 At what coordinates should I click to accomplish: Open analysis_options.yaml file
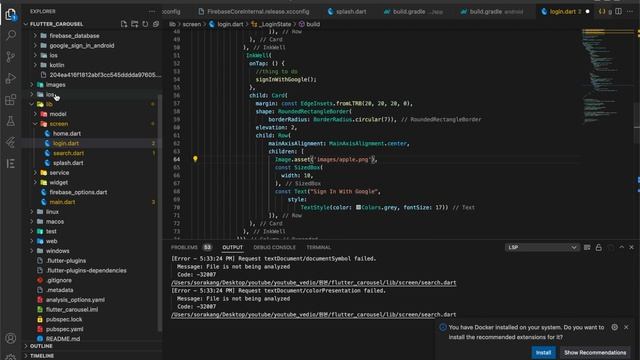tap(75, 300)
